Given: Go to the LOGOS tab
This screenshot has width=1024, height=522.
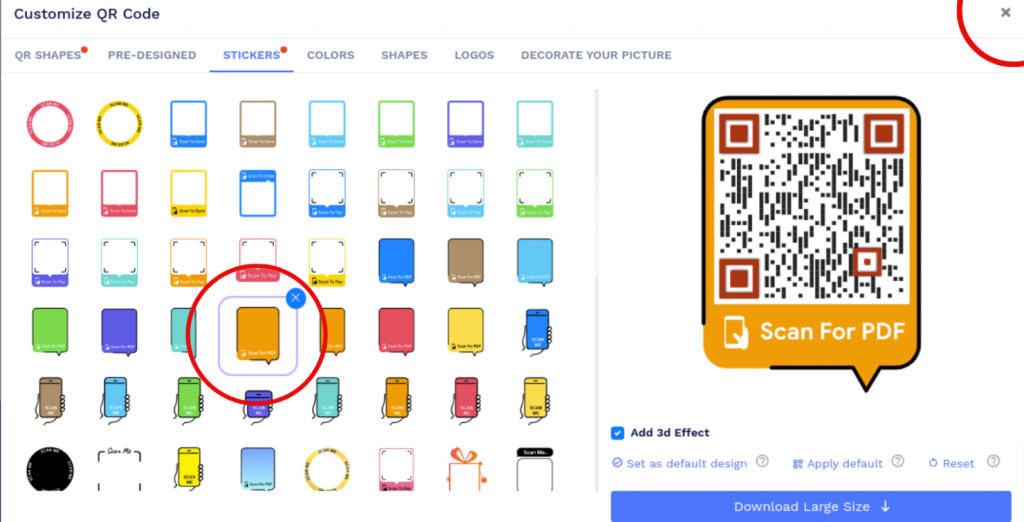Looking at the screenshot, I should 474,56.
